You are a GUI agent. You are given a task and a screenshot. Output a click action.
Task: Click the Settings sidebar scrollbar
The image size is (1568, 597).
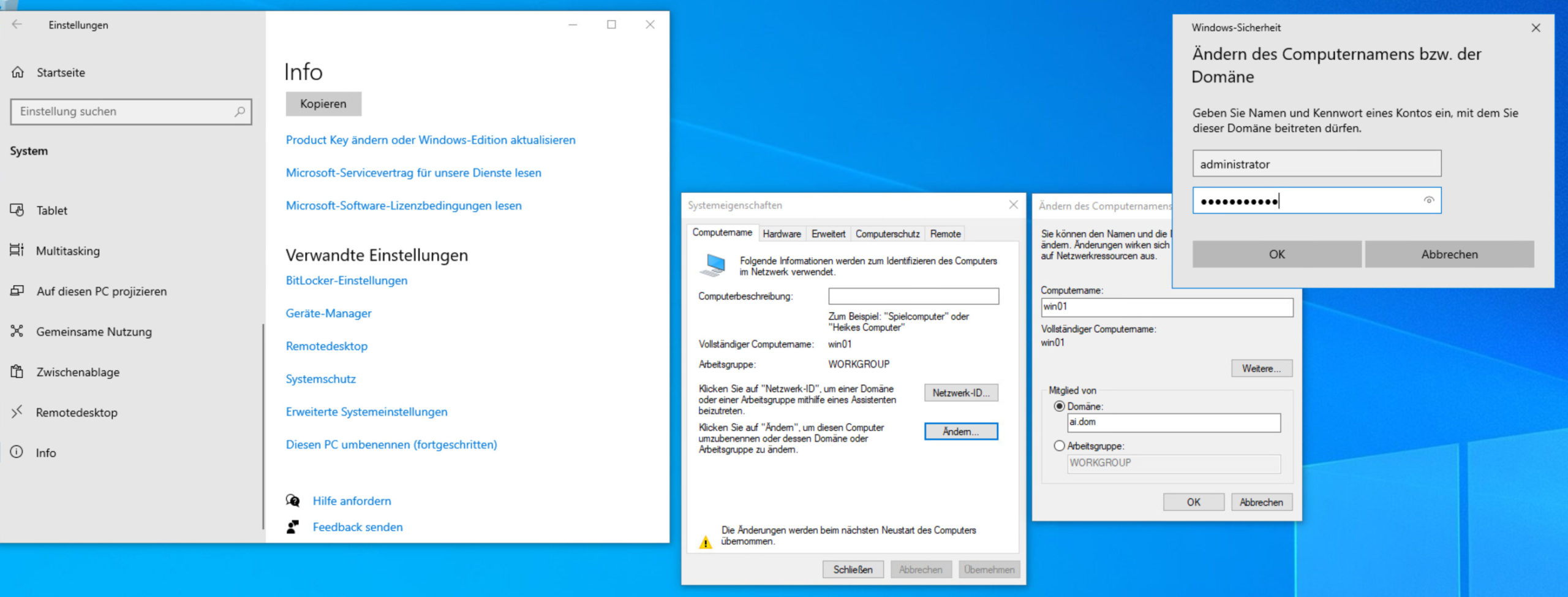(x=263, y=426)
